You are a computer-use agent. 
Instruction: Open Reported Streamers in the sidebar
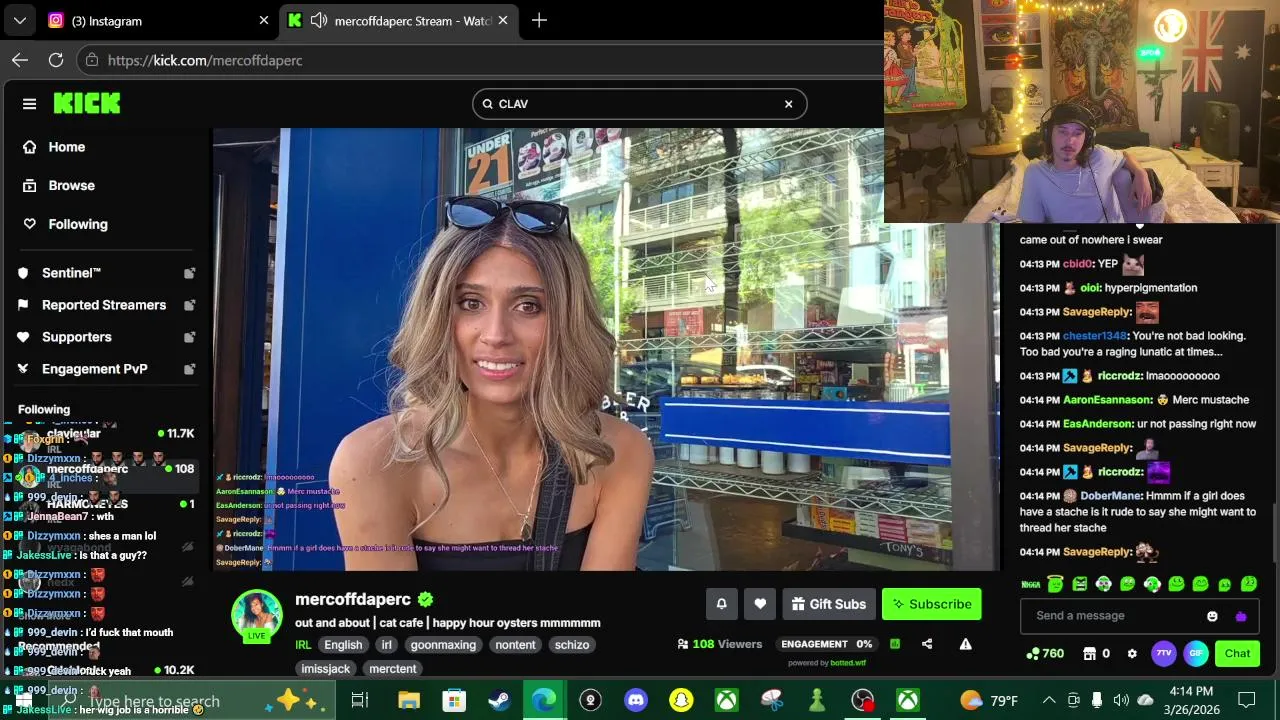[104, 305]
